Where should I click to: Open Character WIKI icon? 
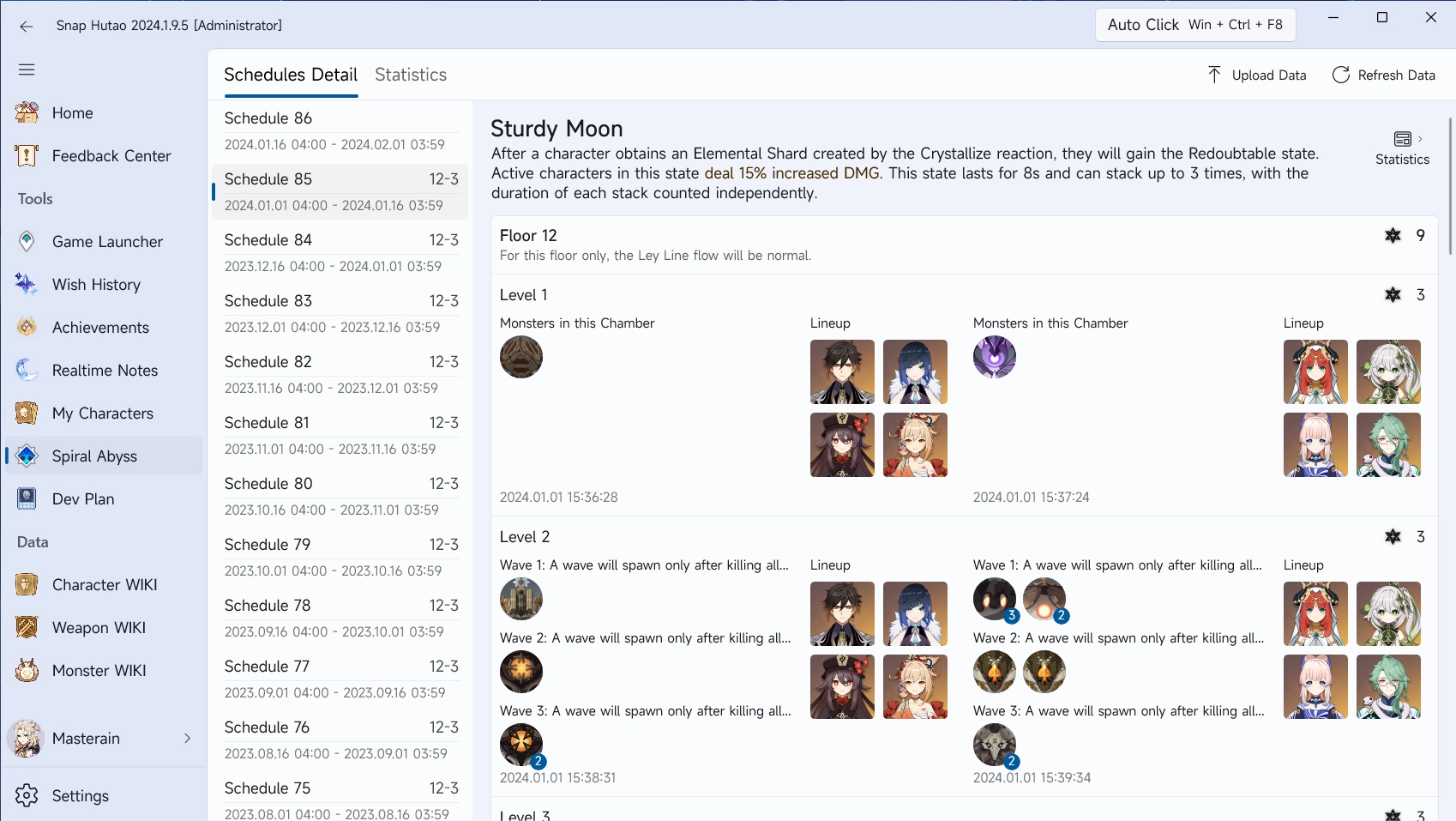(x=27, y=584)
